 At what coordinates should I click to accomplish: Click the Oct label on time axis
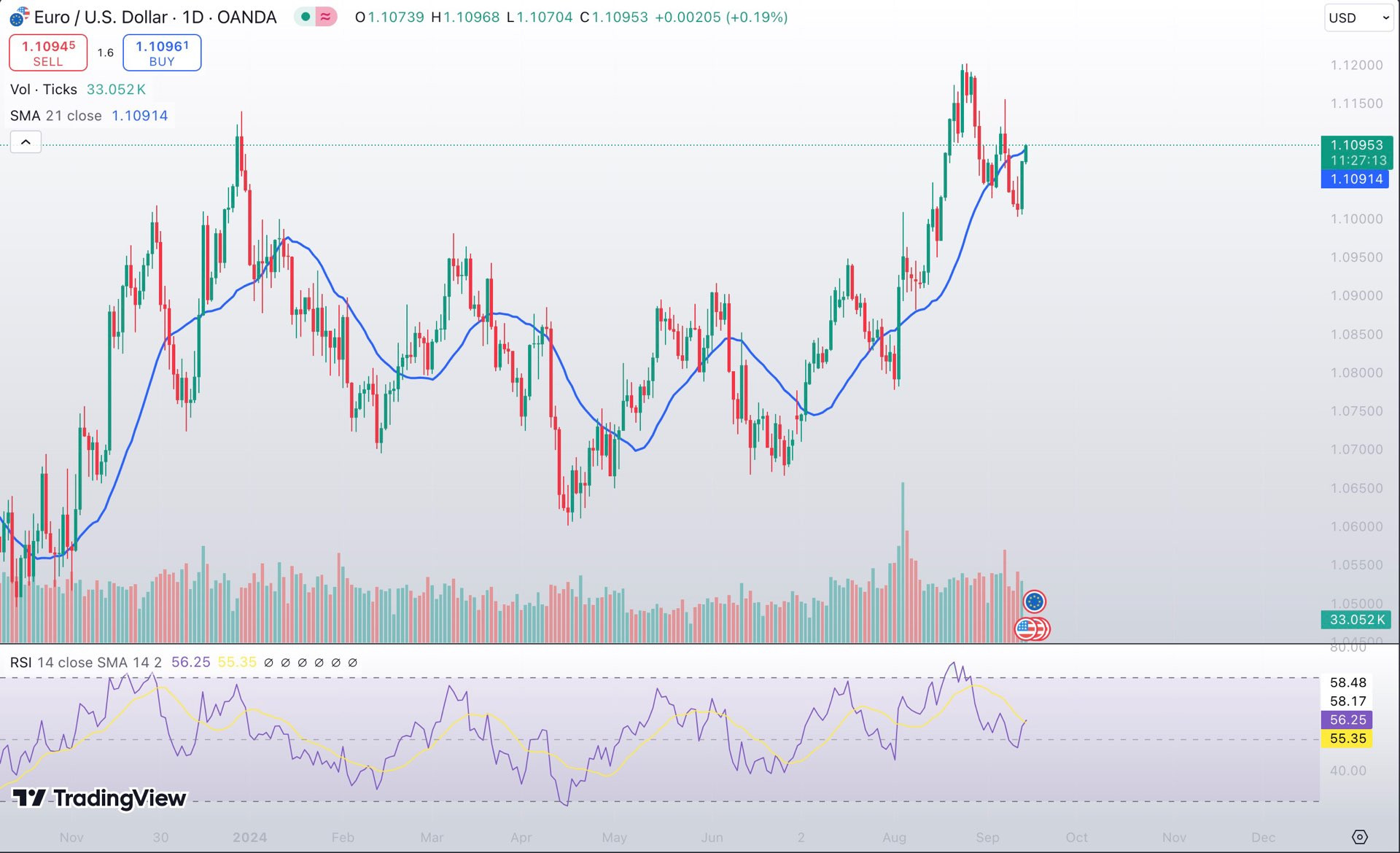(x=1076, y=837)
